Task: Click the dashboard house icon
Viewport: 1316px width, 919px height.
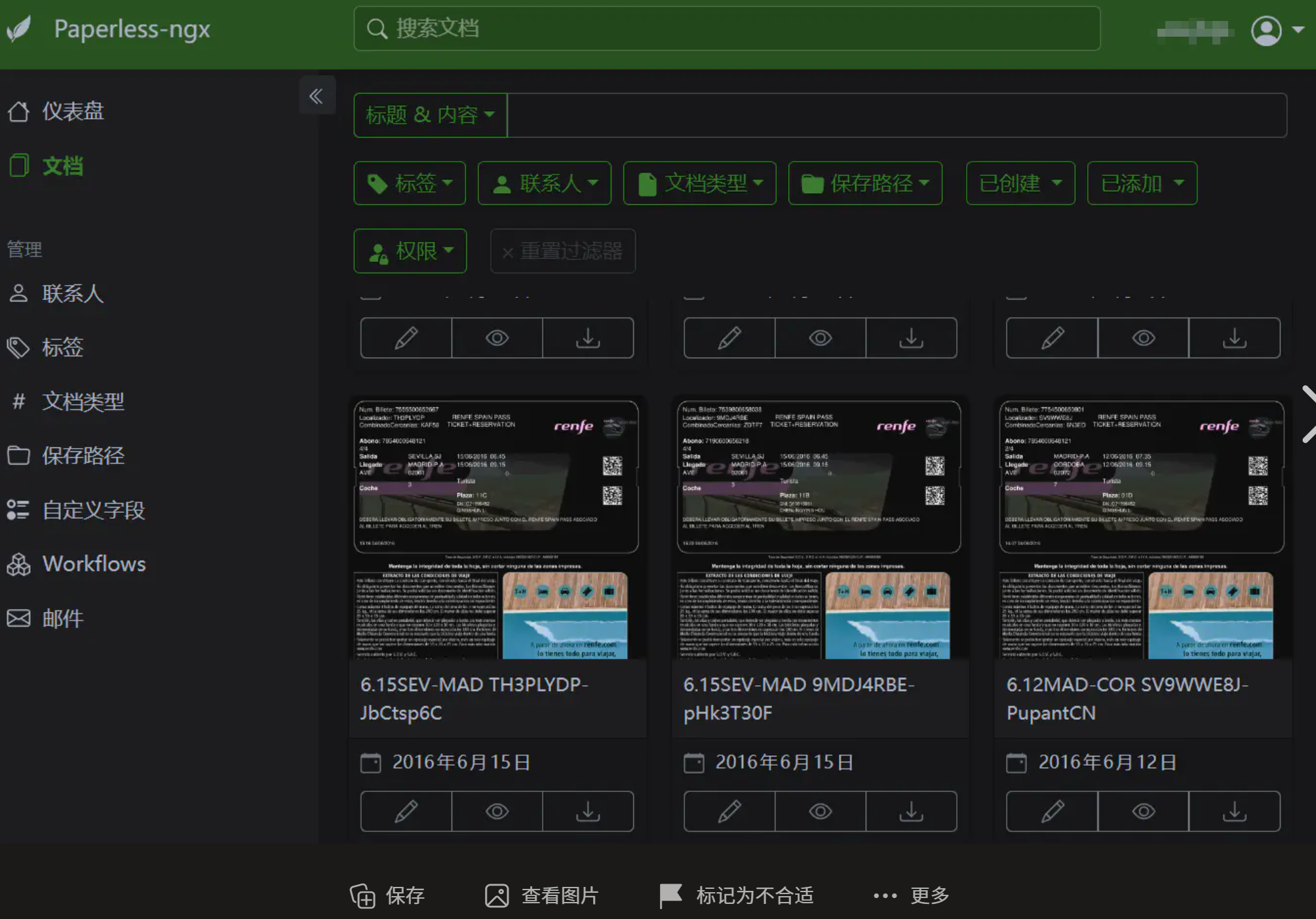Action: tap(18, 111)
